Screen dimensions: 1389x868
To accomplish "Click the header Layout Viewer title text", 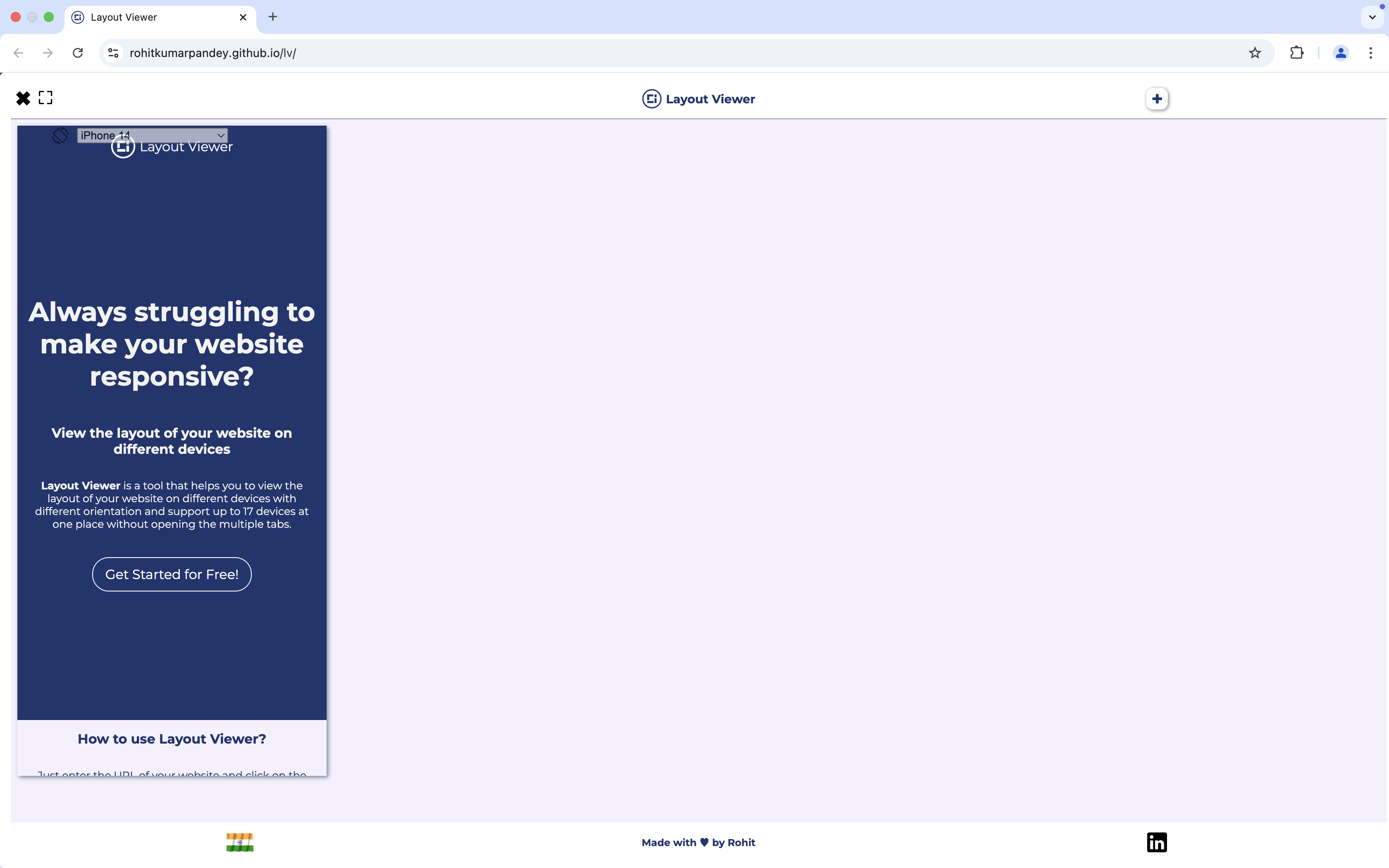I will click(710, 99).
